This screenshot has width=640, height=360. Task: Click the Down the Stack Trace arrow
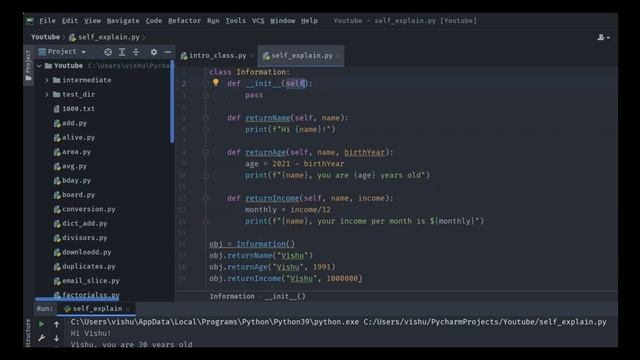click(x=56, y=338)
